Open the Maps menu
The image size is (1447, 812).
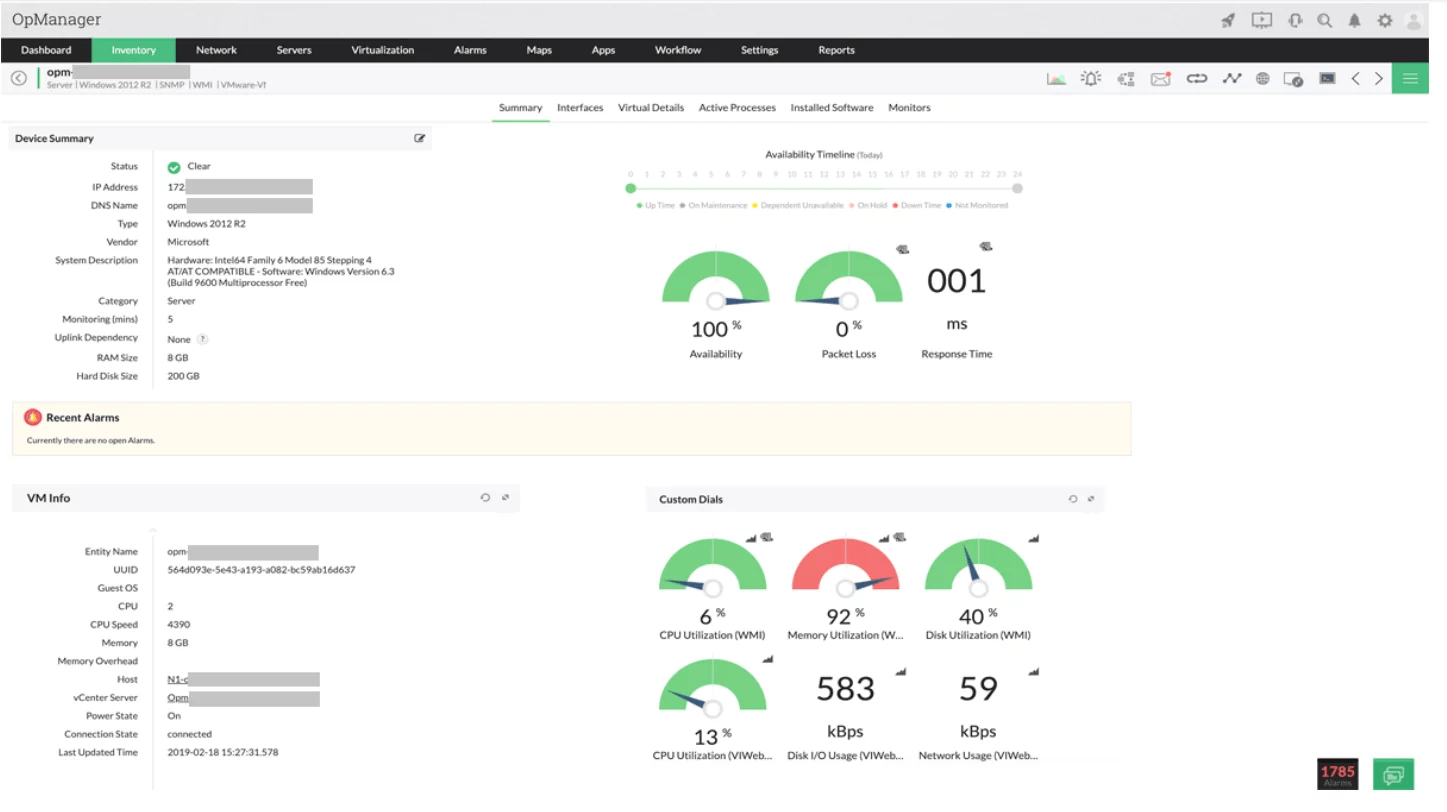tap(539, 50)
